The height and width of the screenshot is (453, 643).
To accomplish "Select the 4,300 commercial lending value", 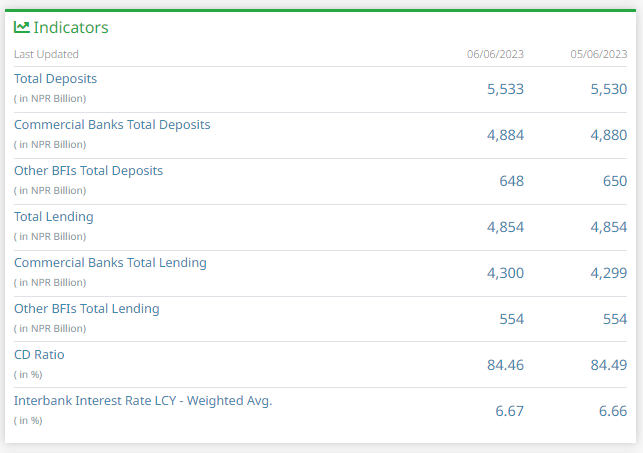I will pos(505,273).
